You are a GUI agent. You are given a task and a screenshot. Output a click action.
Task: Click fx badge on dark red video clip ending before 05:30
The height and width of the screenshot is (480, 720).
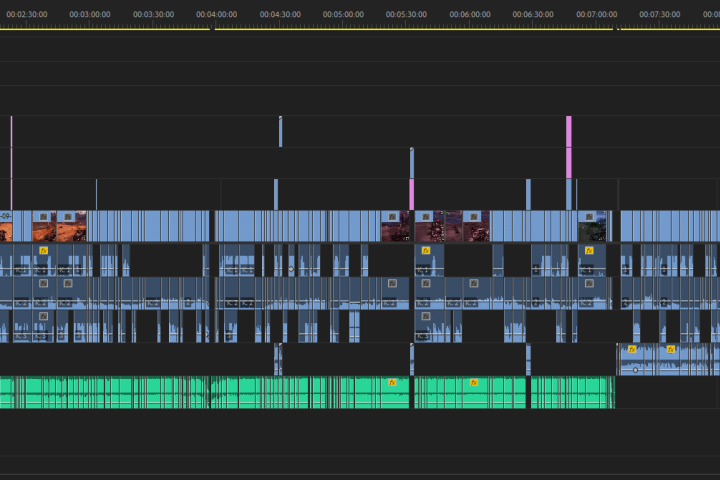point(392,217)
